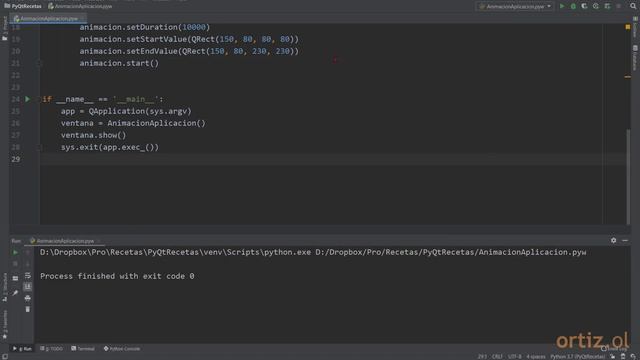Image resolution: width=640 pixels, height=360 pixels.
Task: Click the AnimacionAplicacion.pyw breadcrumb in the navigation bar
Action: [80, 6]
